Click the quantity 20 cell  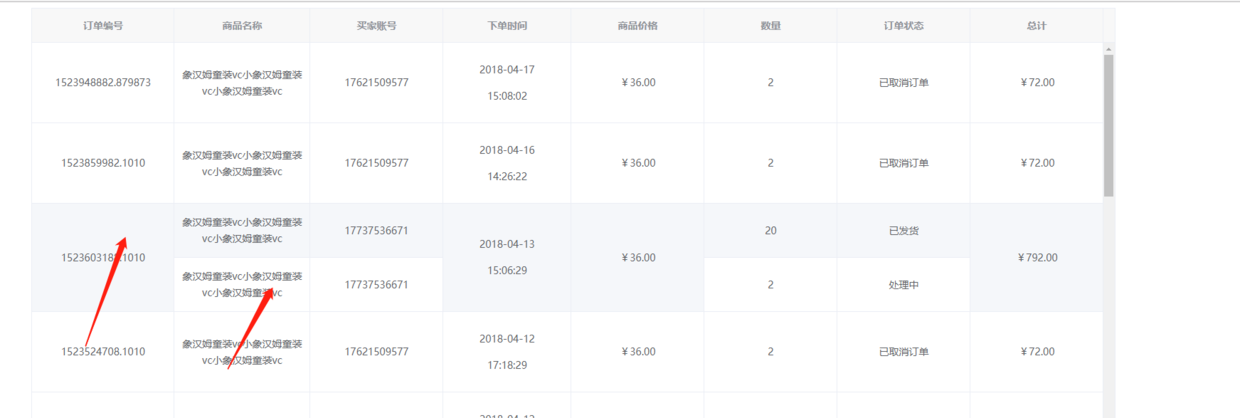[x=770, y=231]
